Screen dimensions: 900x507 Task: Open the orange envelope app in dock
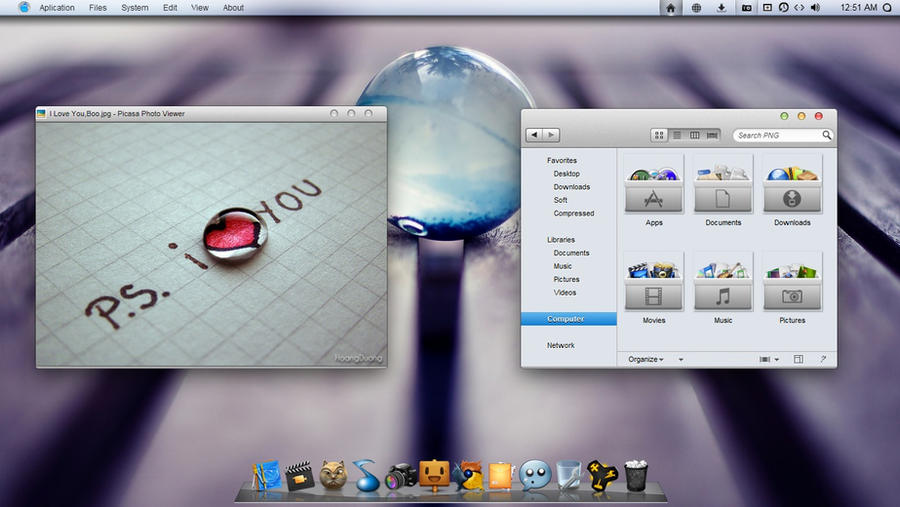[501, 476]
